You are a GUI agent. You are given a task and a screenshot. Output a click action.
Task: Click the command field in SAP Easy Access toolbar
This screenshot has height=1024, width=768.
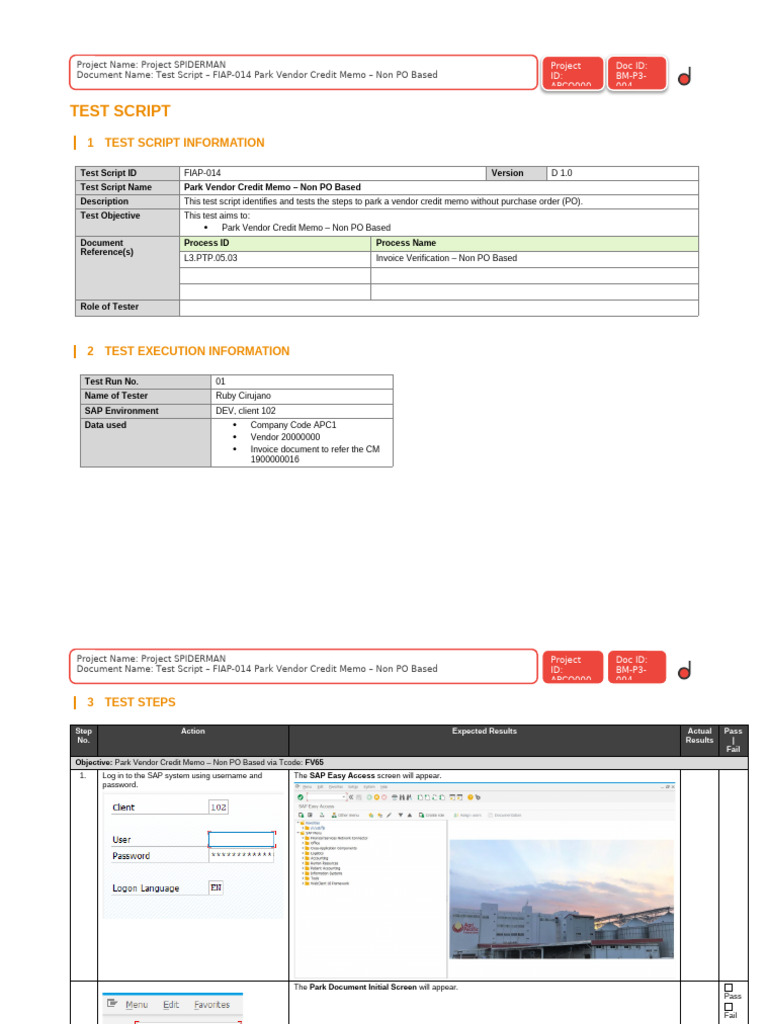pyautogui.click(x=326, y=797)
